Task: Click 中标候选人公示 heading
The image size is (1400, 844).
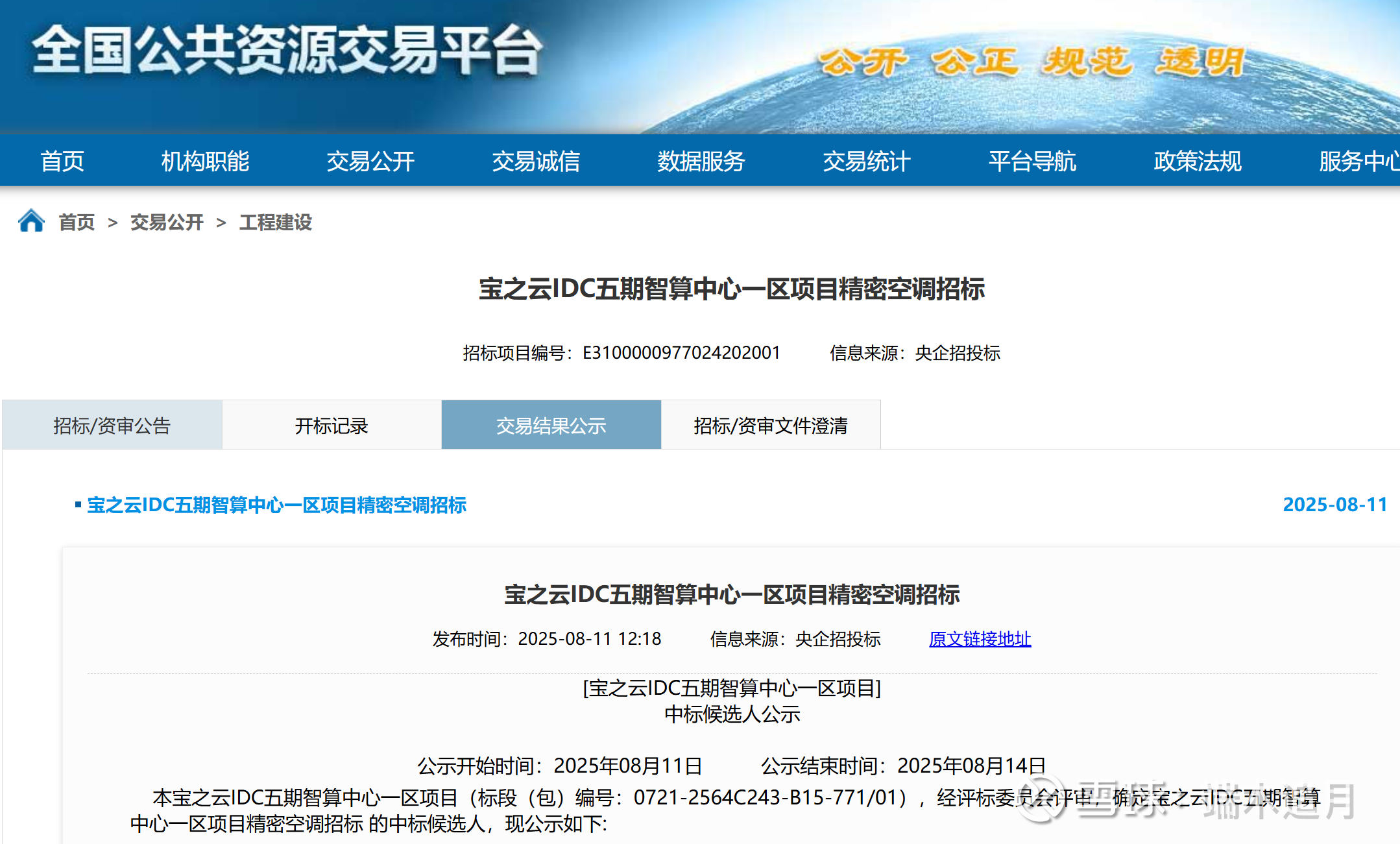Action: point(732,714)
